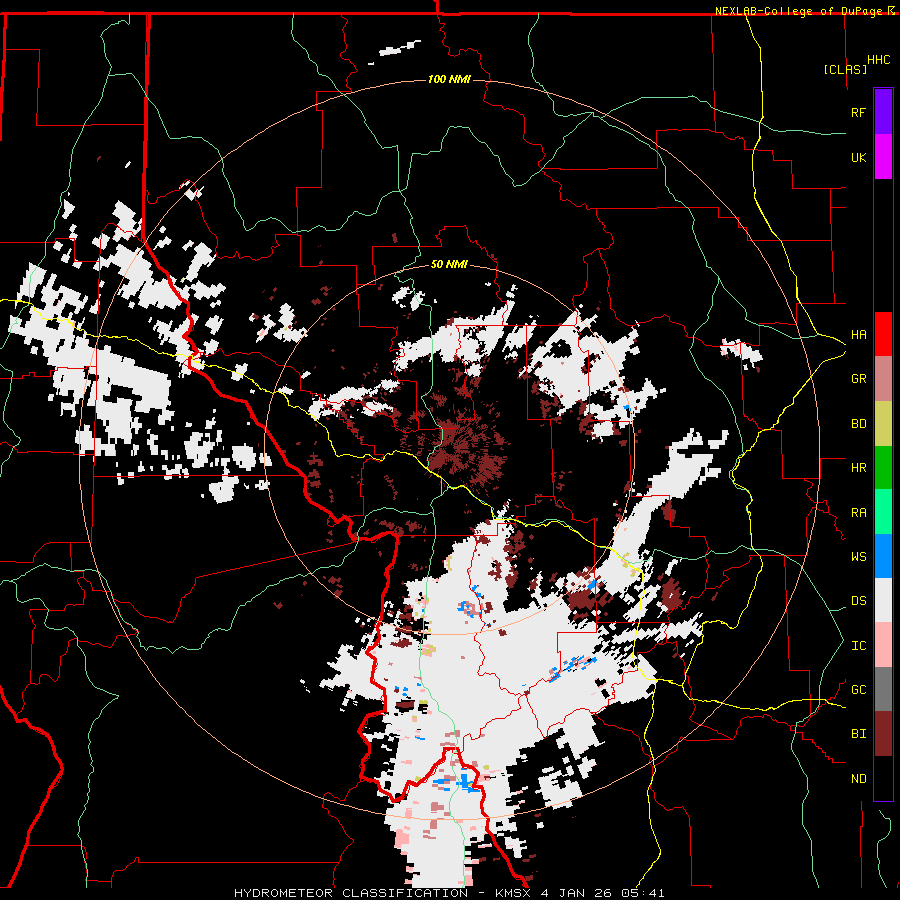The image size is (900, 900).
Task: Click the [CLAS] units label
Action: tap(845, 69)
